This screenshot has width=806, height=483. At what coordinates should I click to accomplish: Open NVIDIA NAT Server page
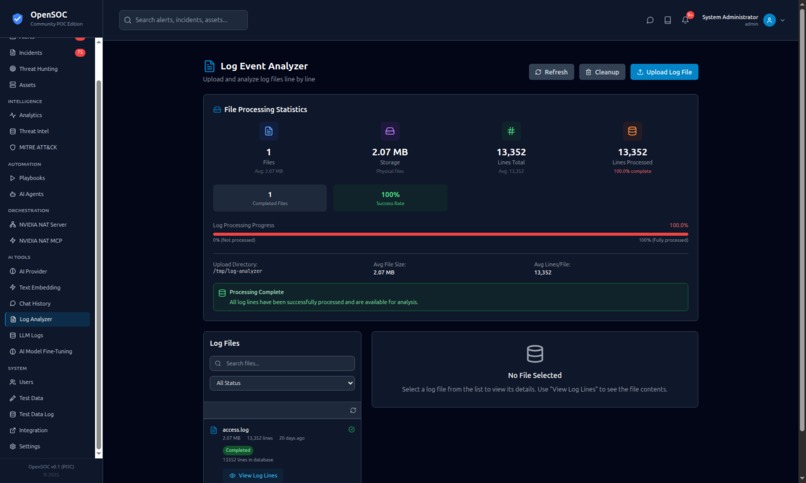pyautogui.click(x=47, y=225)
